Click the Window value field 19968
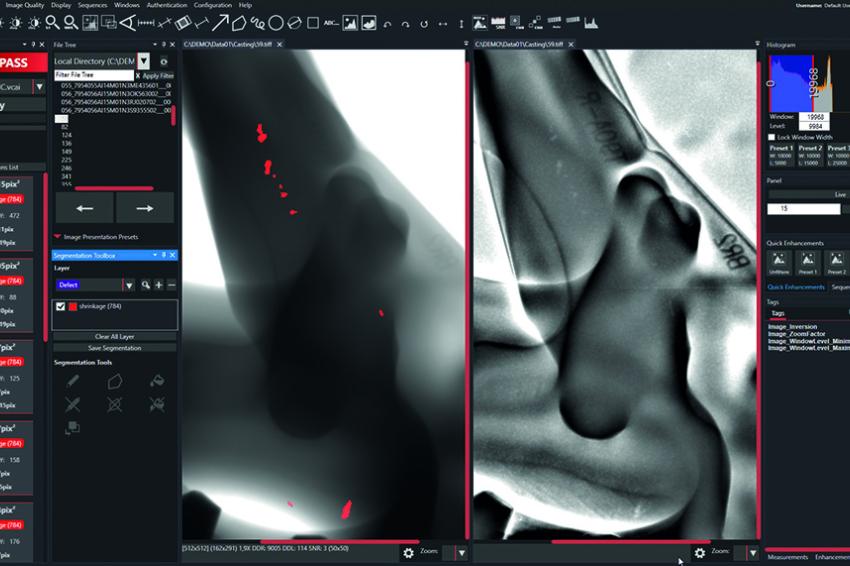Viewport: 850px width, 566px height. [815, 117]
